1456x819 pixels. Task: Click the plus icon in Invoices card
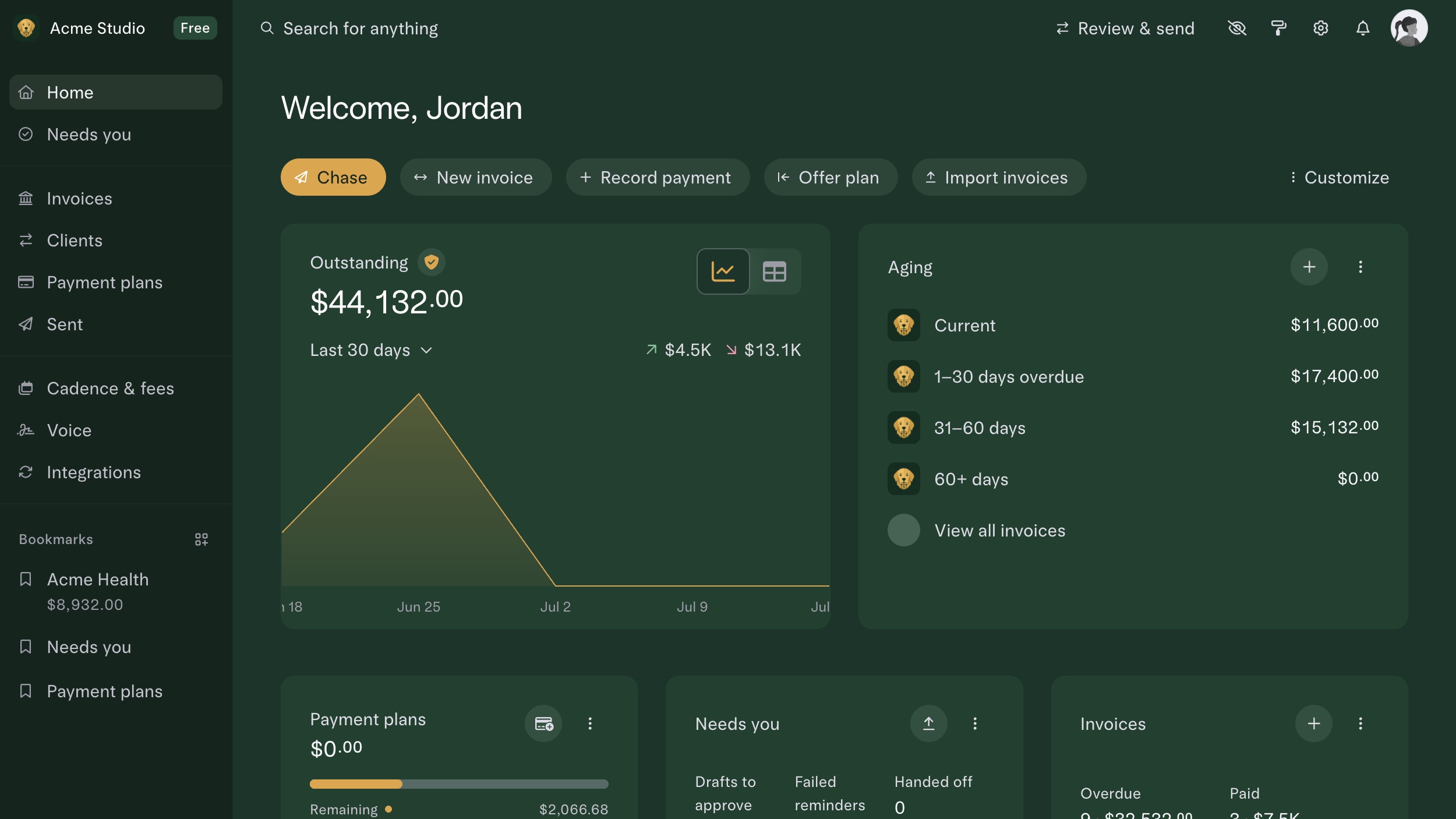pyautogui.click(x=1314, y=723)
